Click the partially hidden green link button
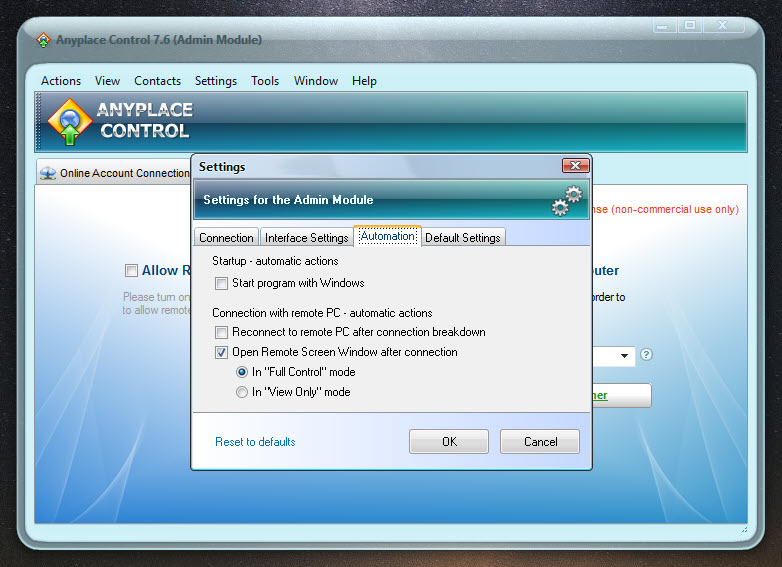Screen dimensions: 782x567 [621, 395]
